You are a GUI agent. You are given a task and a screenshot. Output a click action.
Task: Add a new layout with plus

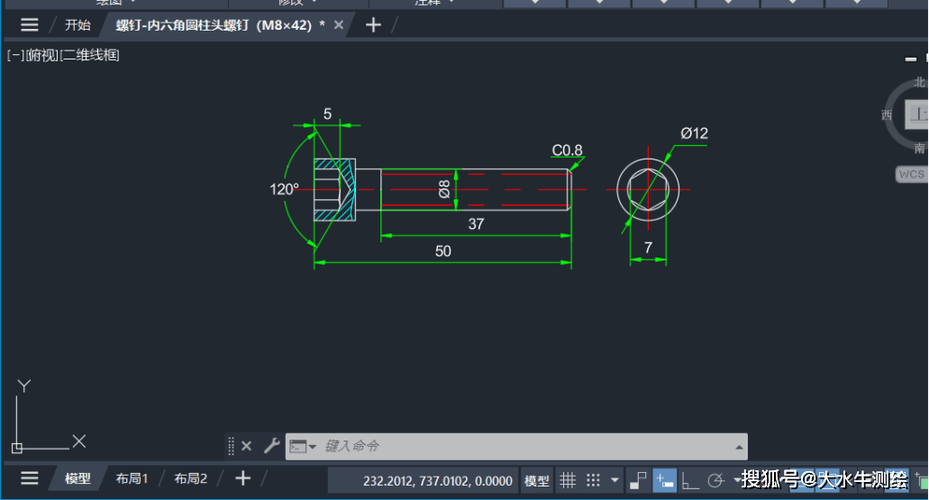point(242,479)
